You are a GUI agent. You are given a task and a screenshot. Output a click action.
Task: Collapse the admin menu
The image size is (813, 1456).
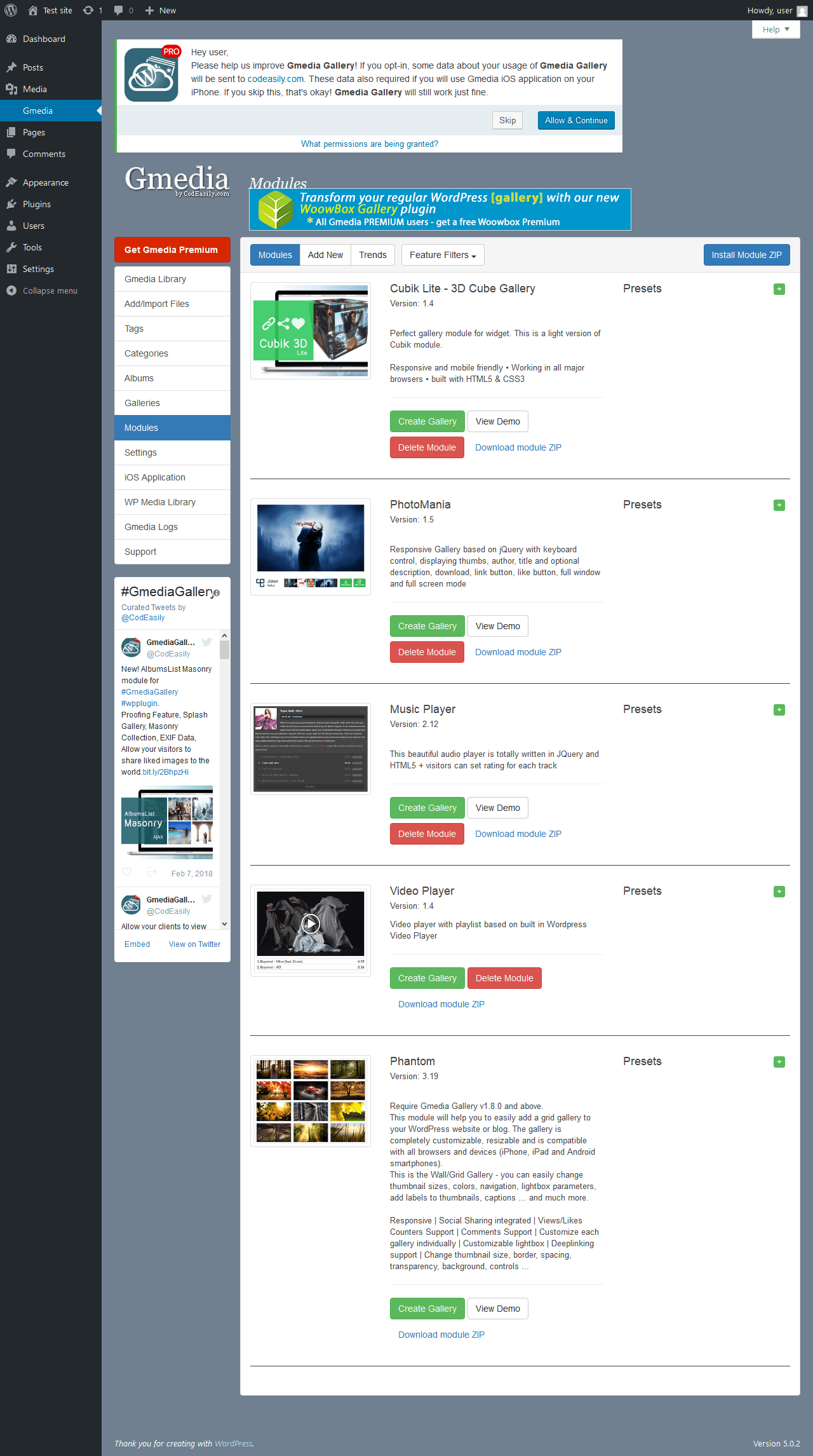coord(51,290)
